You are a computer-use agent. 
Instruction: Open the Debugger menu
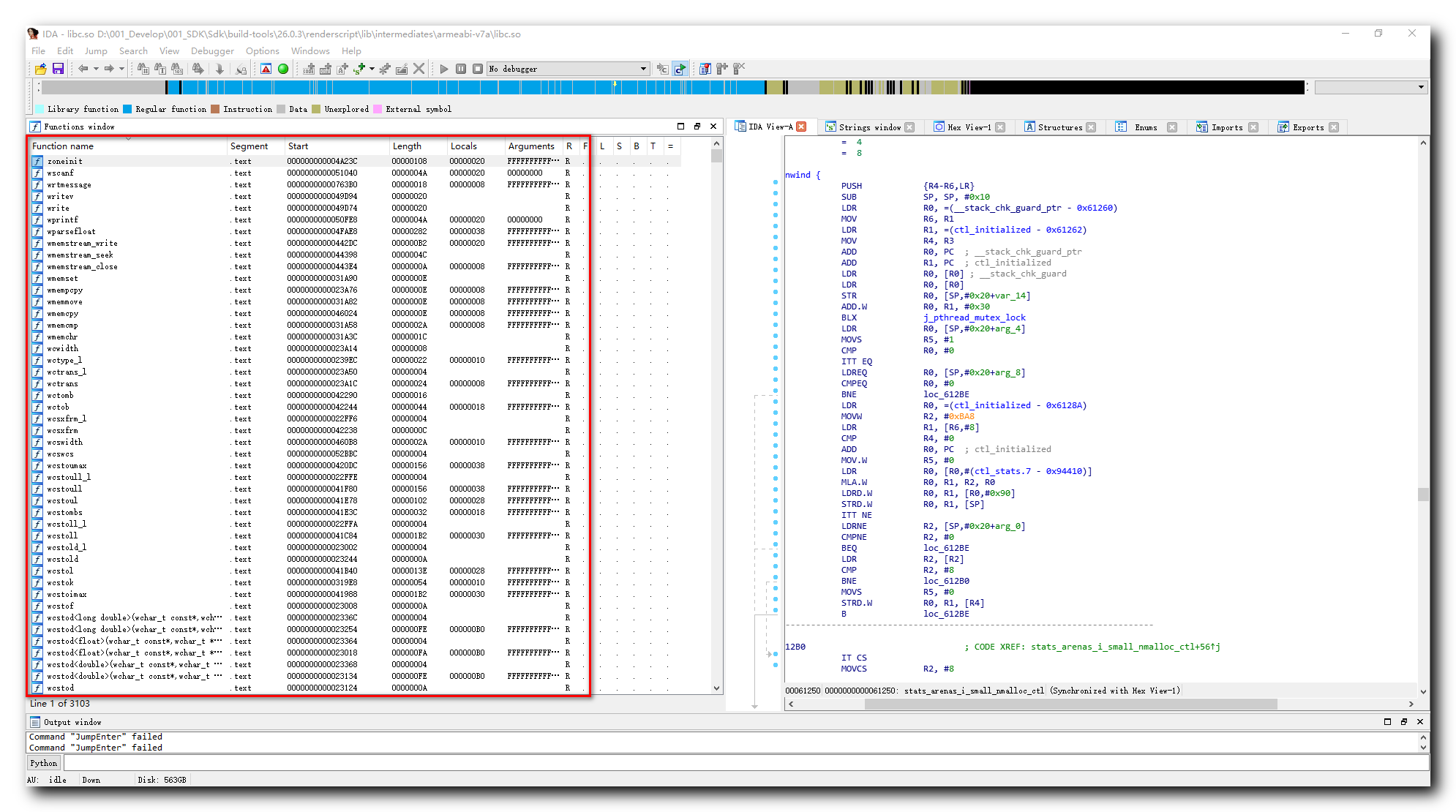pyautogui.click(x=212, y=50)
